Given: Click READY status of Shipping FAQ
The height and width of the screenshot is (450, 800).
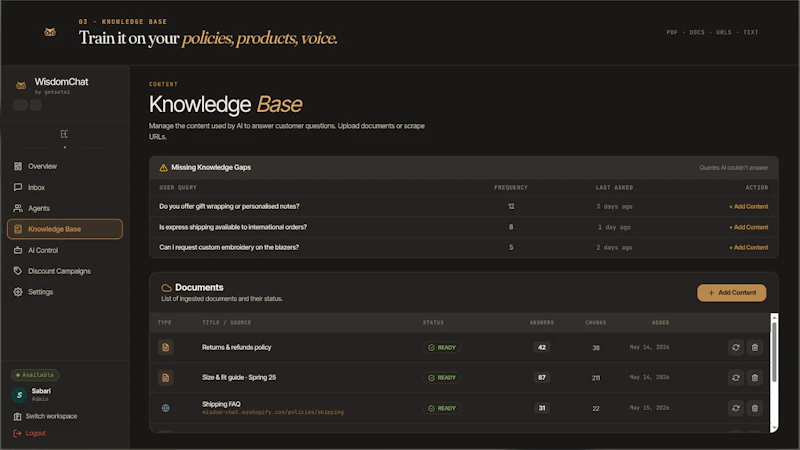Looking at the screenshot, I should point(442,408).
